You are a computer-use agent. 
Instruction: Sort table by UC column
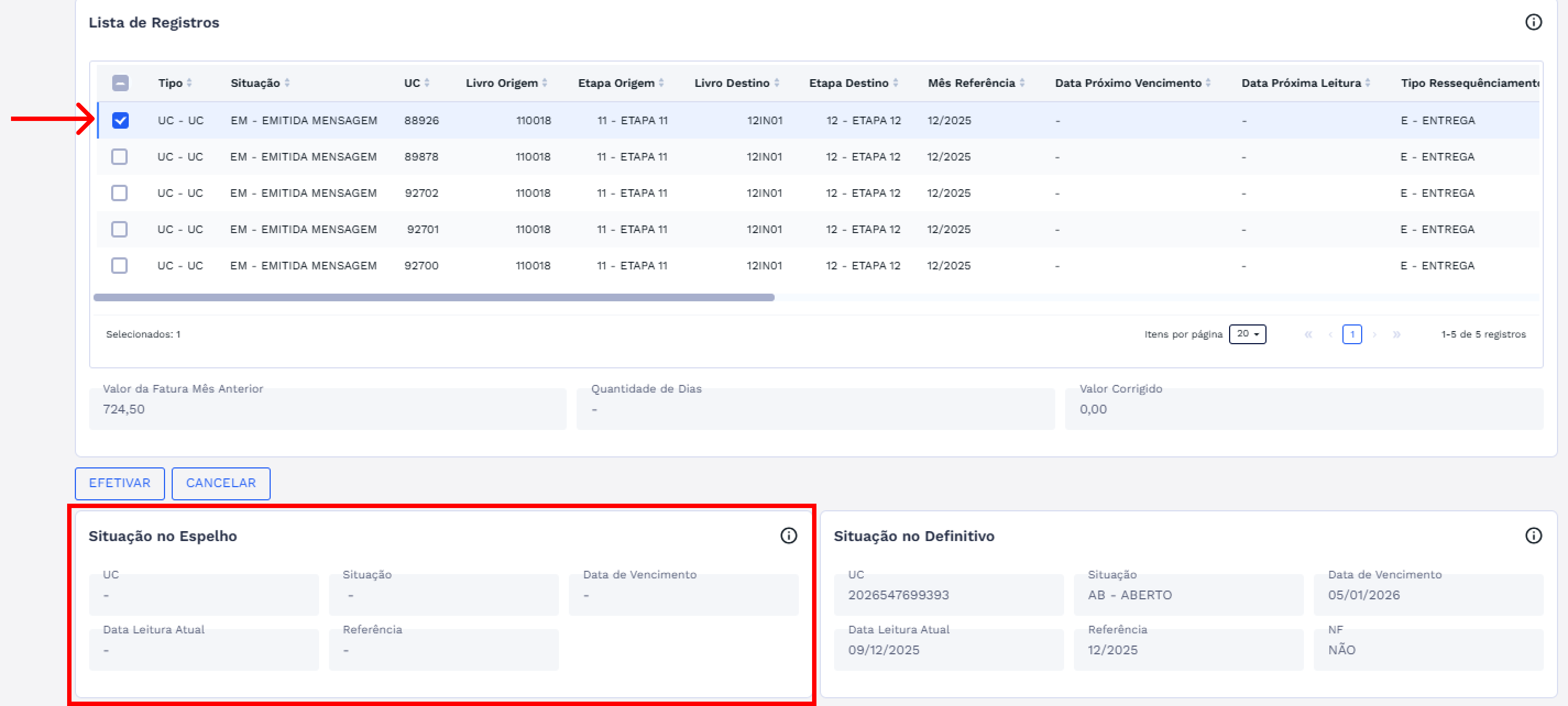click(427, 84)
